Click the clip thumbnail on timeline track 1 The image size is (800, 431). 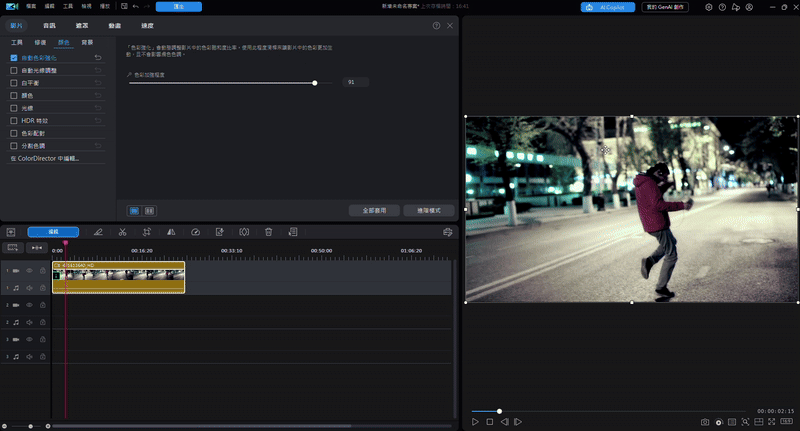point(118,273)
